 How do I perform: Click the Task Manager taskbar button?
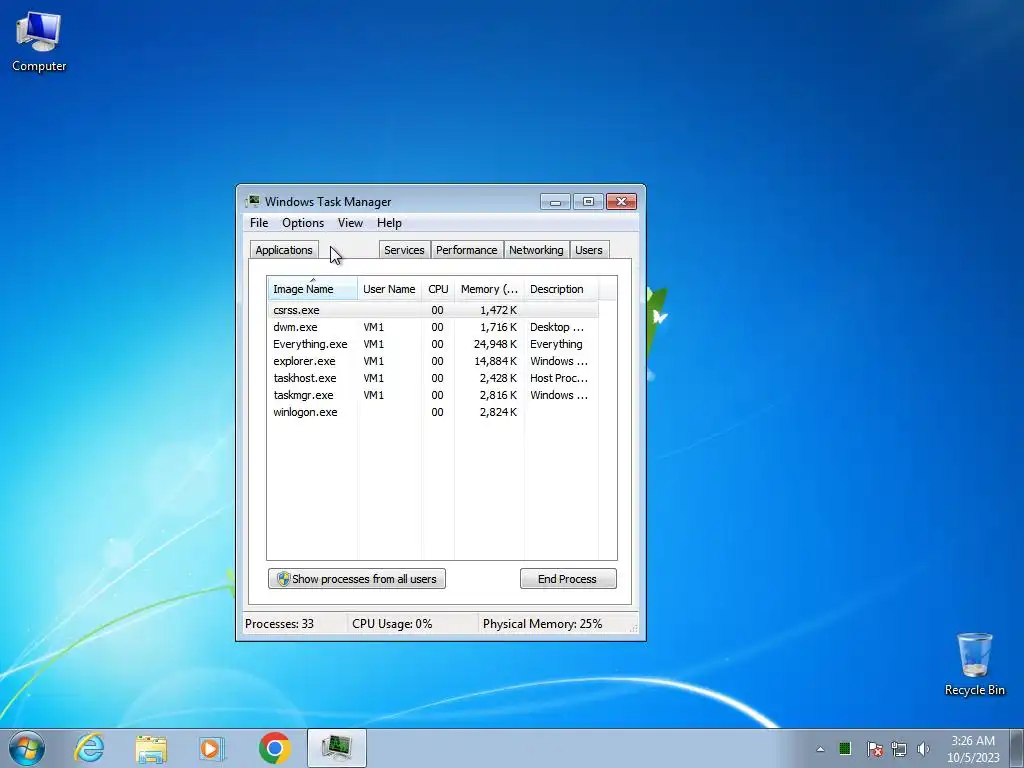tap(336, 748)
